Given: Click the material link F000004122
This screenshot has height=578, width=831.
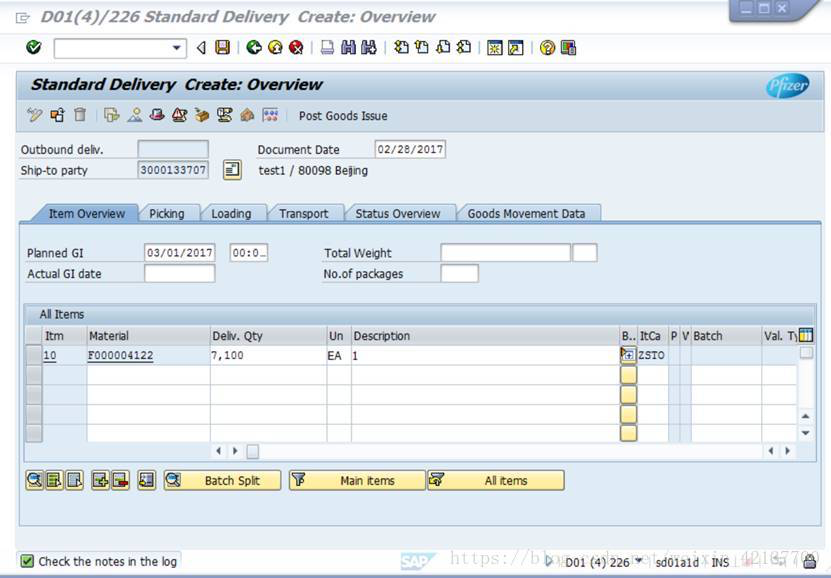Looking at the screenshot, I should click(119, 354).
